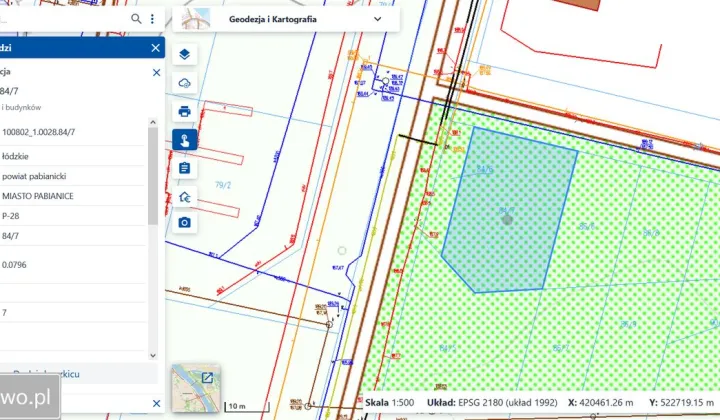The height and width of the screenshot is (420, 720).
Task: Click the Skala 1:500 scale readout
Action: [389, 403]
